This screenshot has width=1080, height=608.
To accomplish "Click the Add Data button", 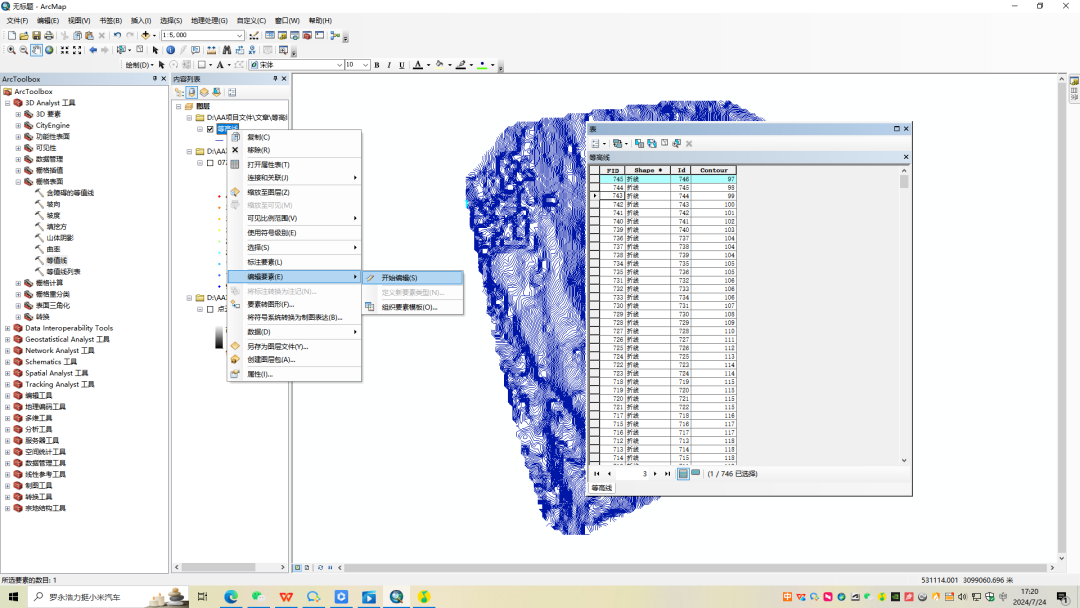I will click(x=145, y=35).
